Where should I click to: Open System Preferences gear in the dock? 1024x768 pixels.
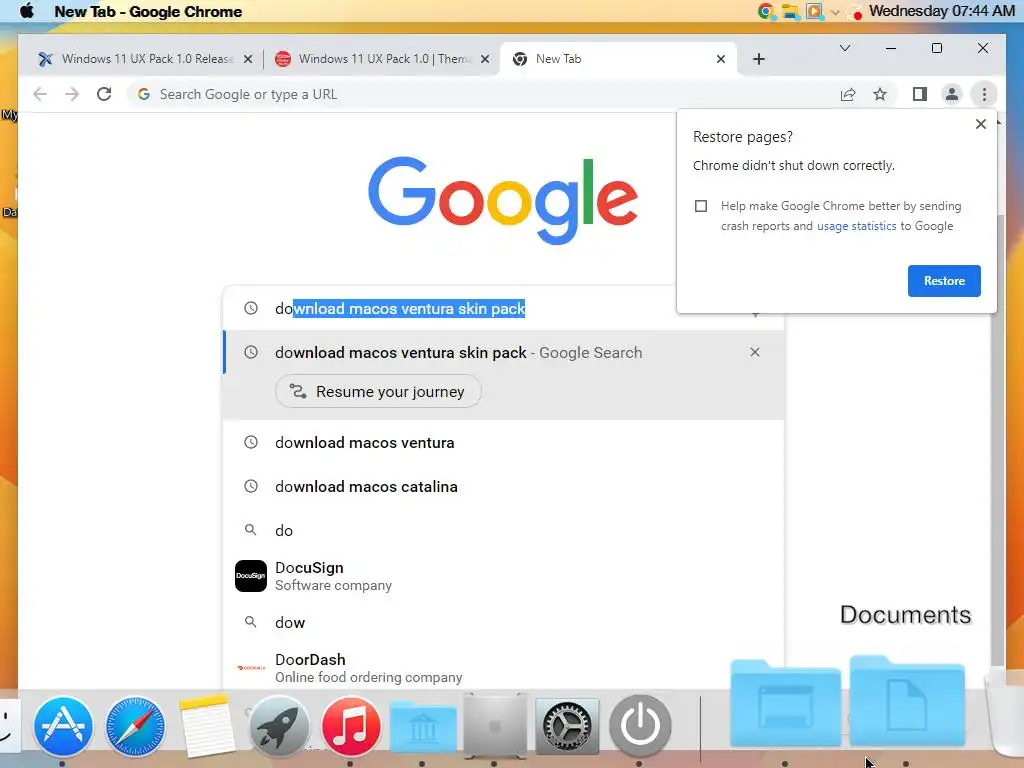[x=567, y=726]
